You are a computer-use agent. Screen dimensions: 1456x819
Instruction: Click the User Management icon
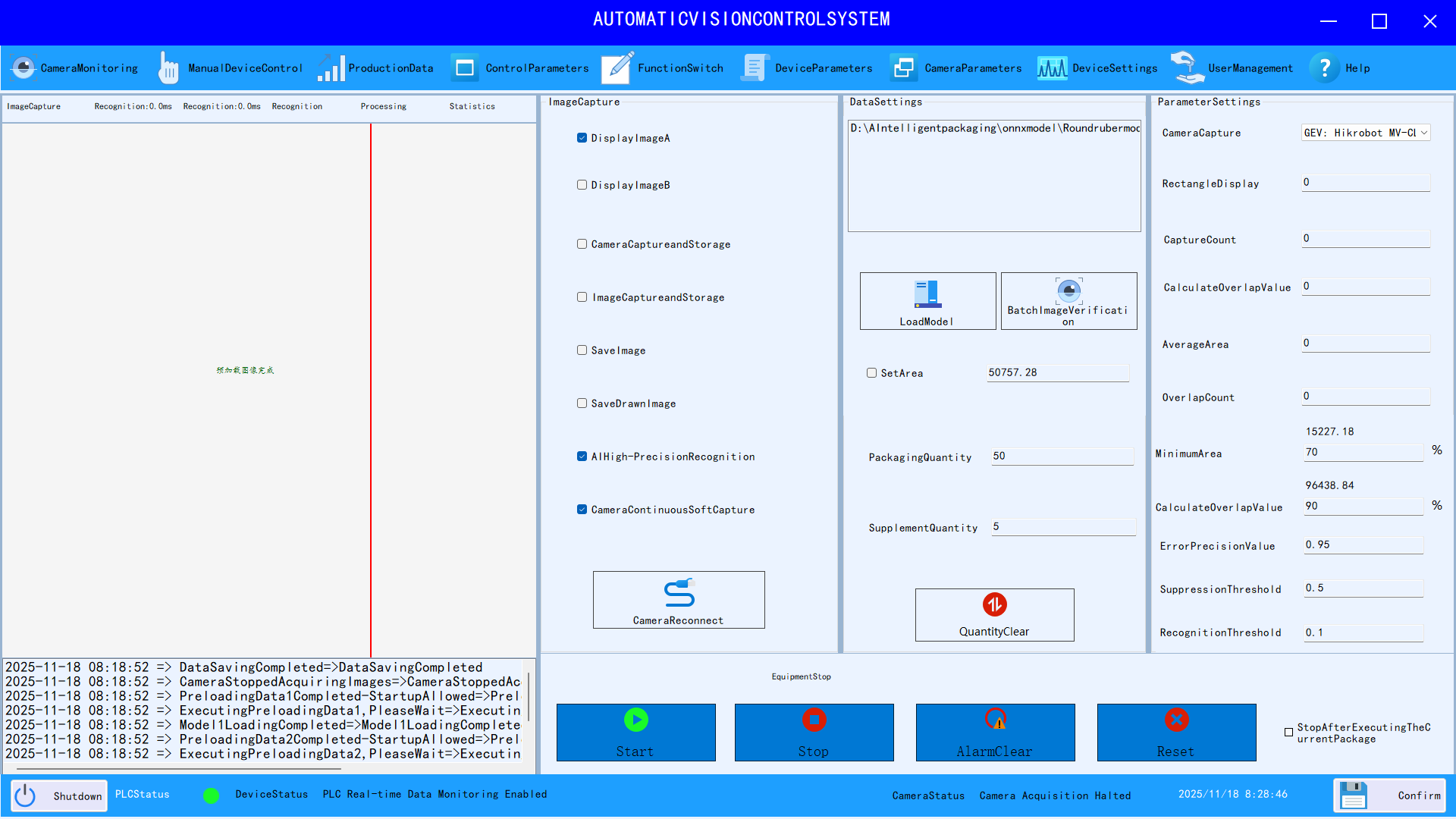[1188, 68]
